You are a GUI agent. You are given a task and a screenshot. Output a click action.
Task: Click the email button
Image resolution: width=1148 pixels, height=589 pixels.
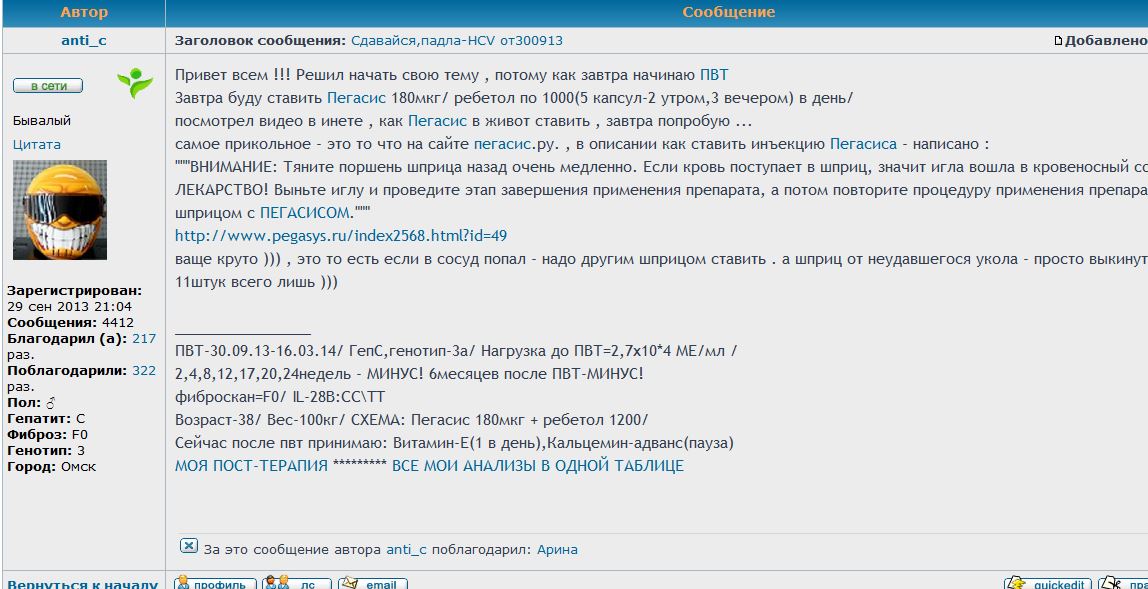372,583
